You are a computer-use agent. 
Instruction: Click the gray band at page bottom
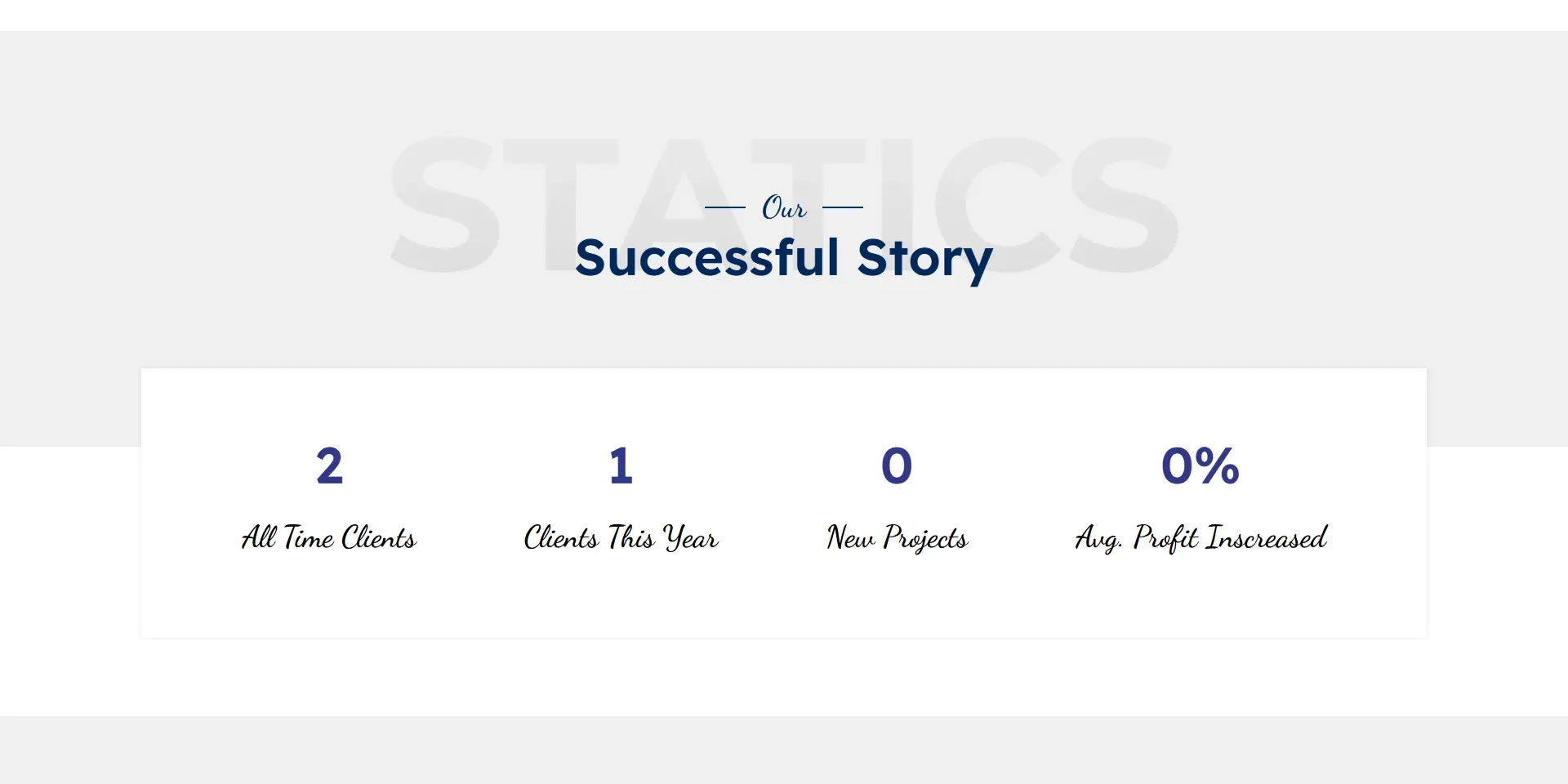784,750
